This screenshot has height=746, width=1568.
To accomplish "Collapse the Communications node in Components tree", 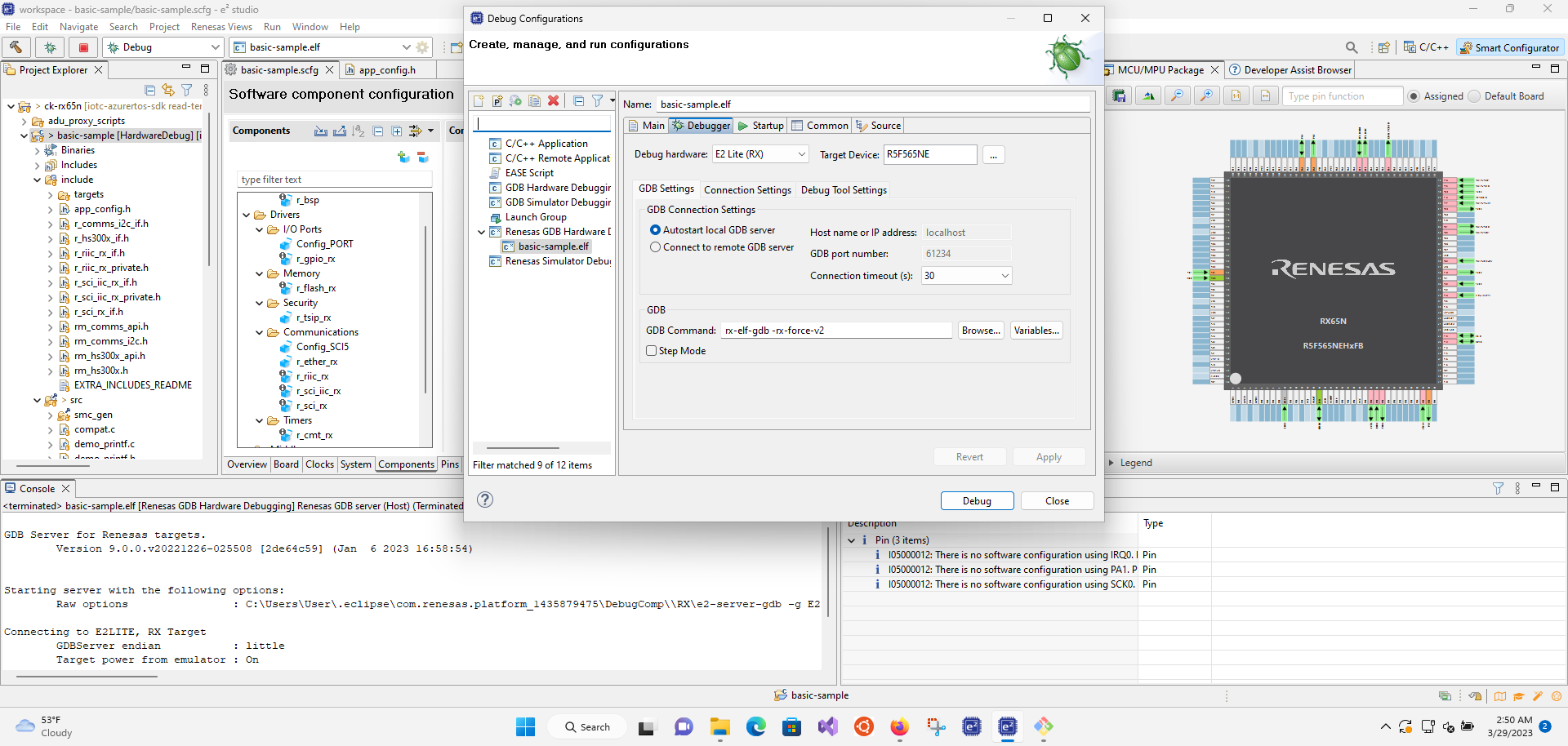I will (x=260, y=332).
